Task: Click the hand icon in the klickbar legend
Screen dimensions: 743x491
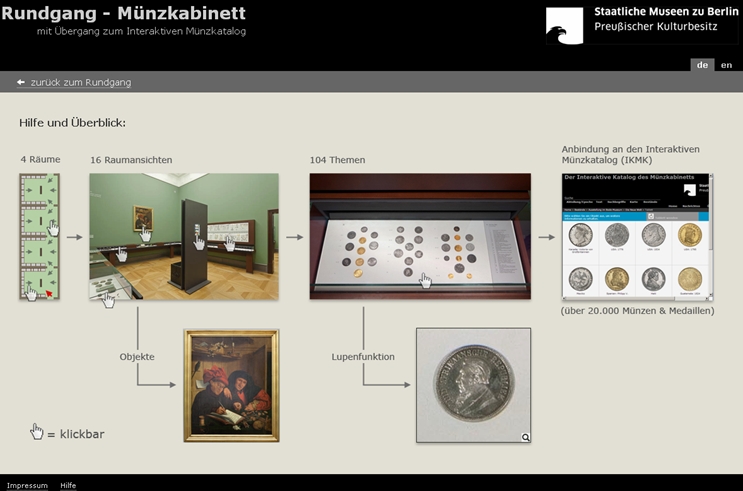Action: coord(37,432)
